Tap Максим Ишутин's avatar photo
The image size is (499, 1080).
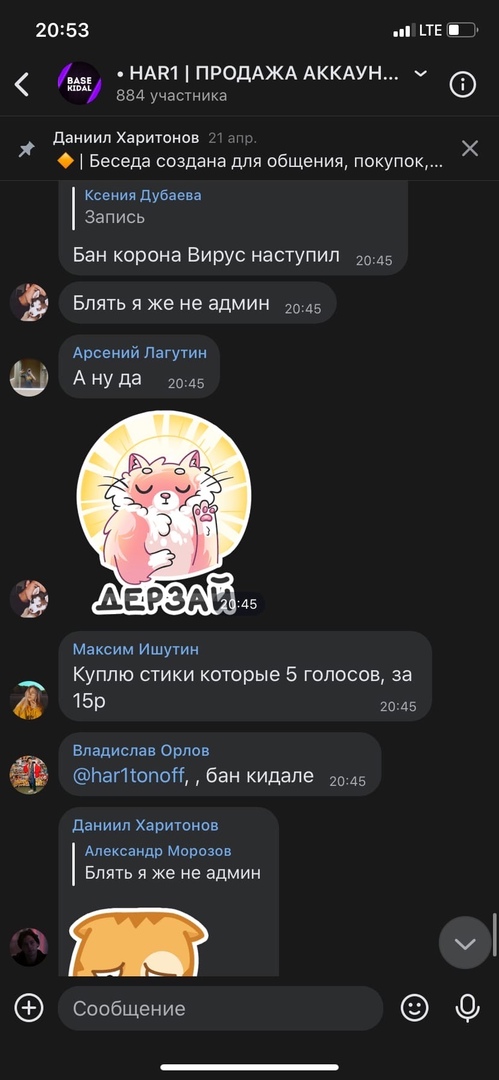click(29, 700)
